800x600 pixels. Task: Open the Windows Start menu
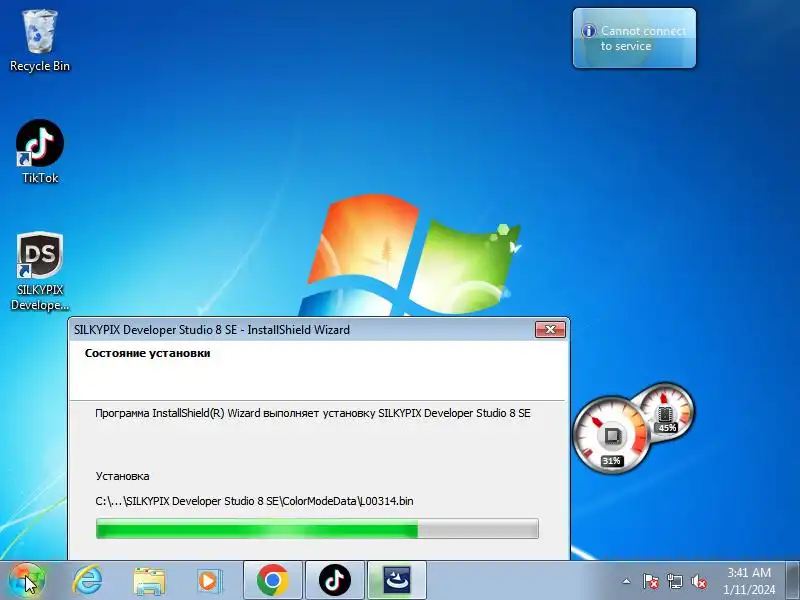click(27, 580)
